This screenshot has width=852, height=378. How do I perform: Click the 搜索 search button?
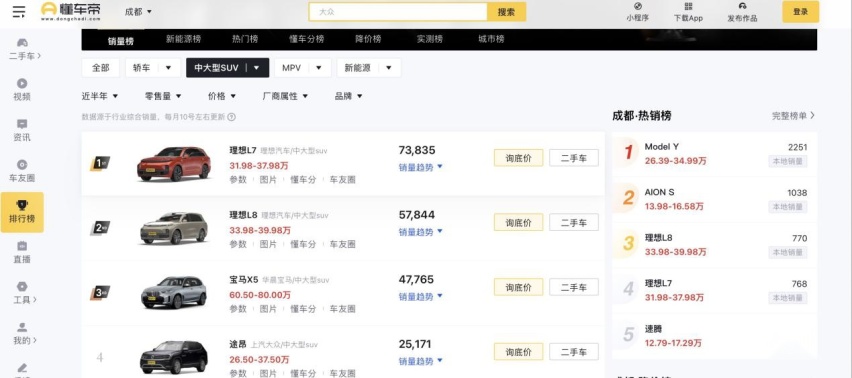(x=506, y=12)
